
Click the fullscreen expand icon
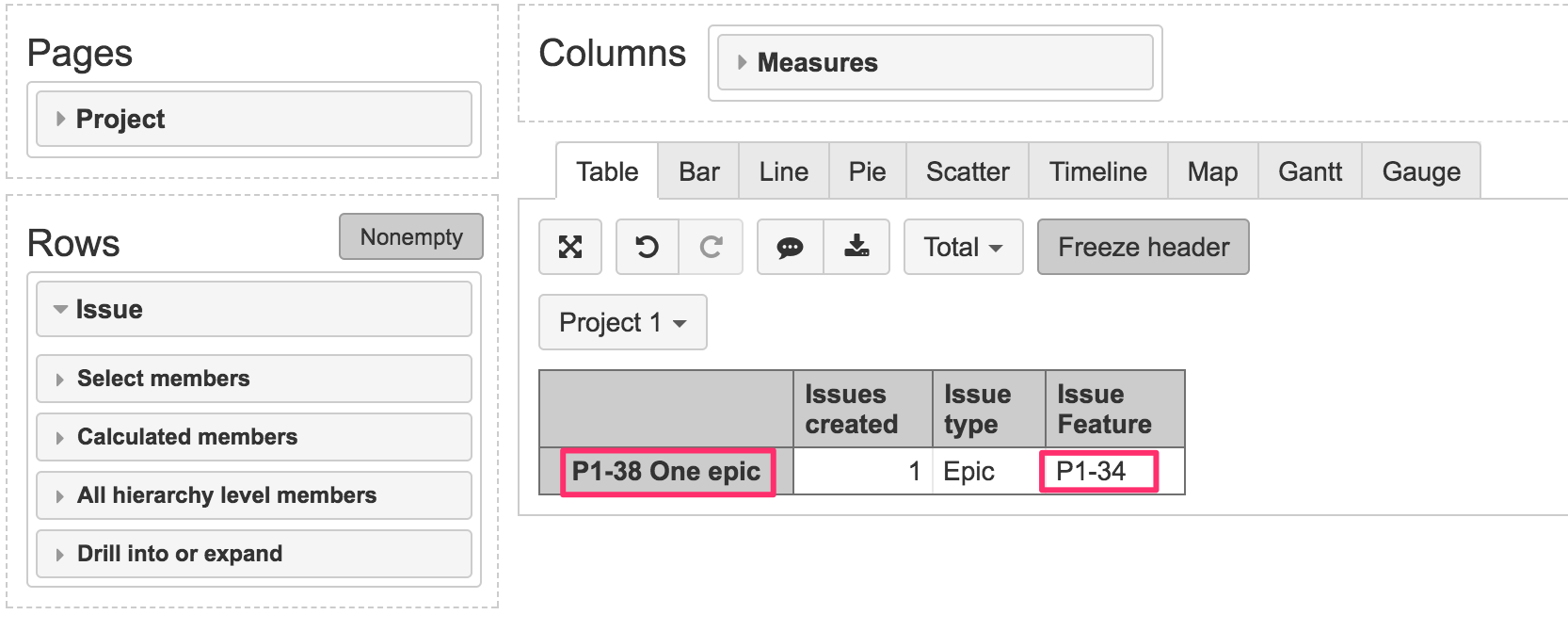tap(570, 247)
